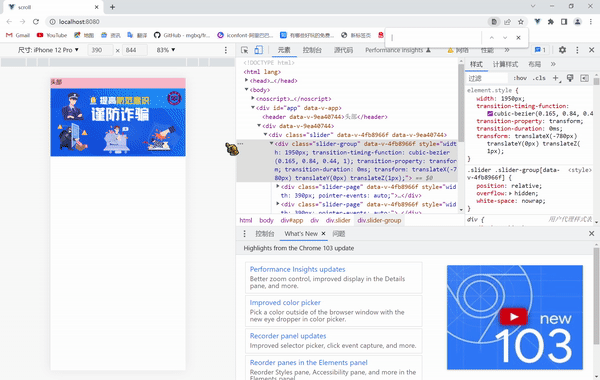Open cubic-bezier easing editor swatch
Viewport: 600px width, 380px height.
[x=490, y=114]
